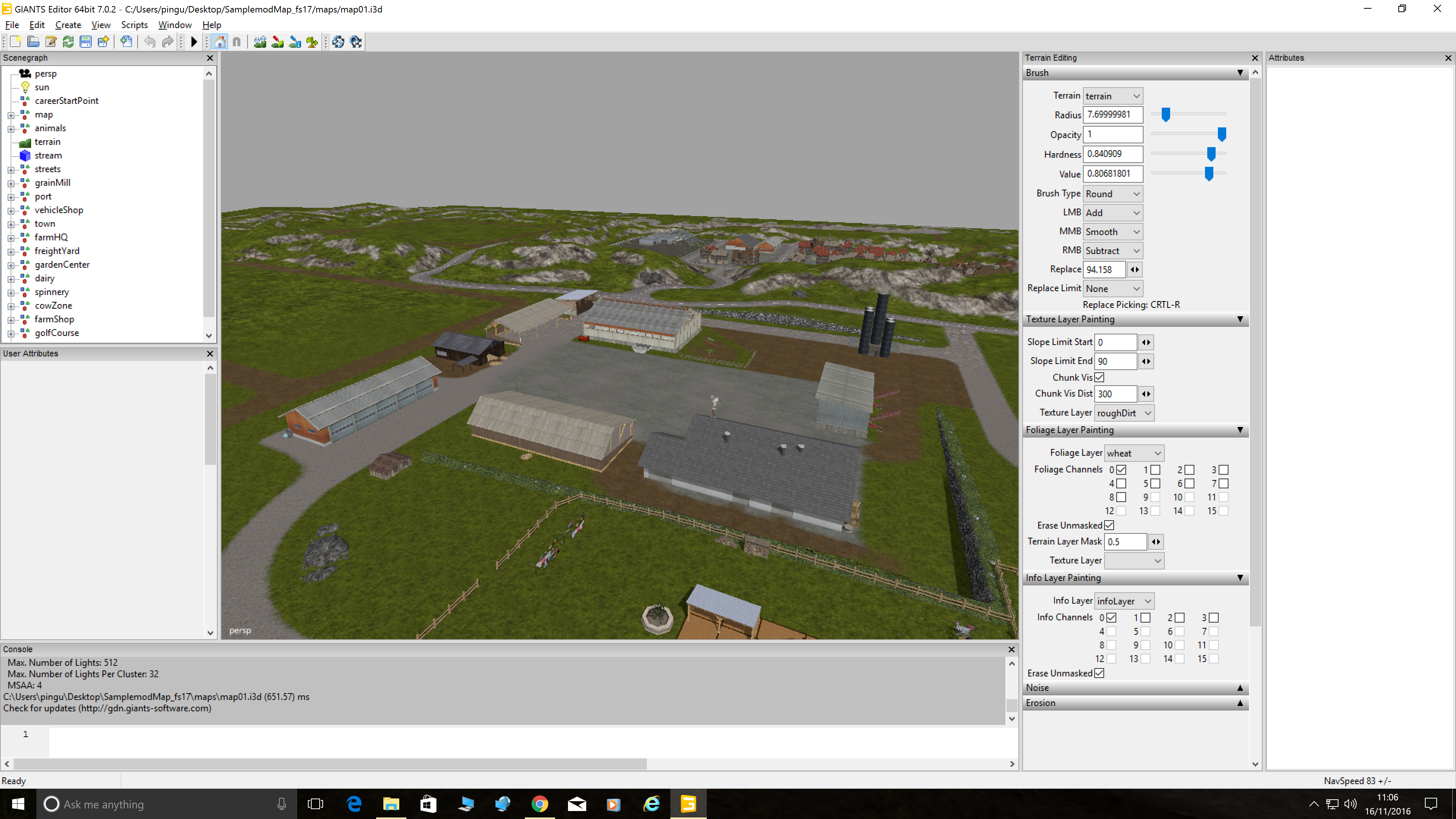
Task: Select the terrain node in Scenegraph
Action: click(47, 142)
